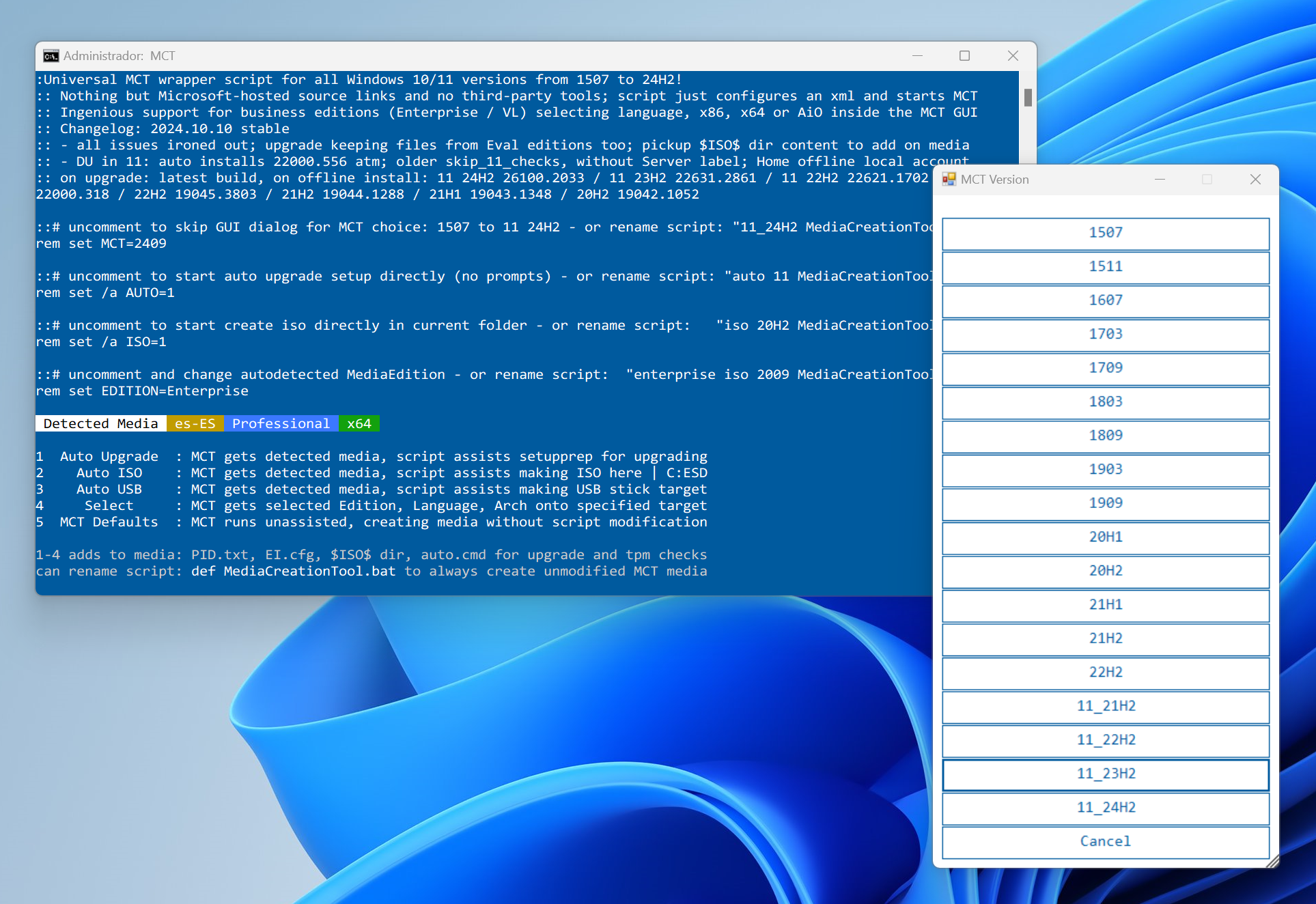
Task: Select version 1507
Action: tap(1105, 233)
